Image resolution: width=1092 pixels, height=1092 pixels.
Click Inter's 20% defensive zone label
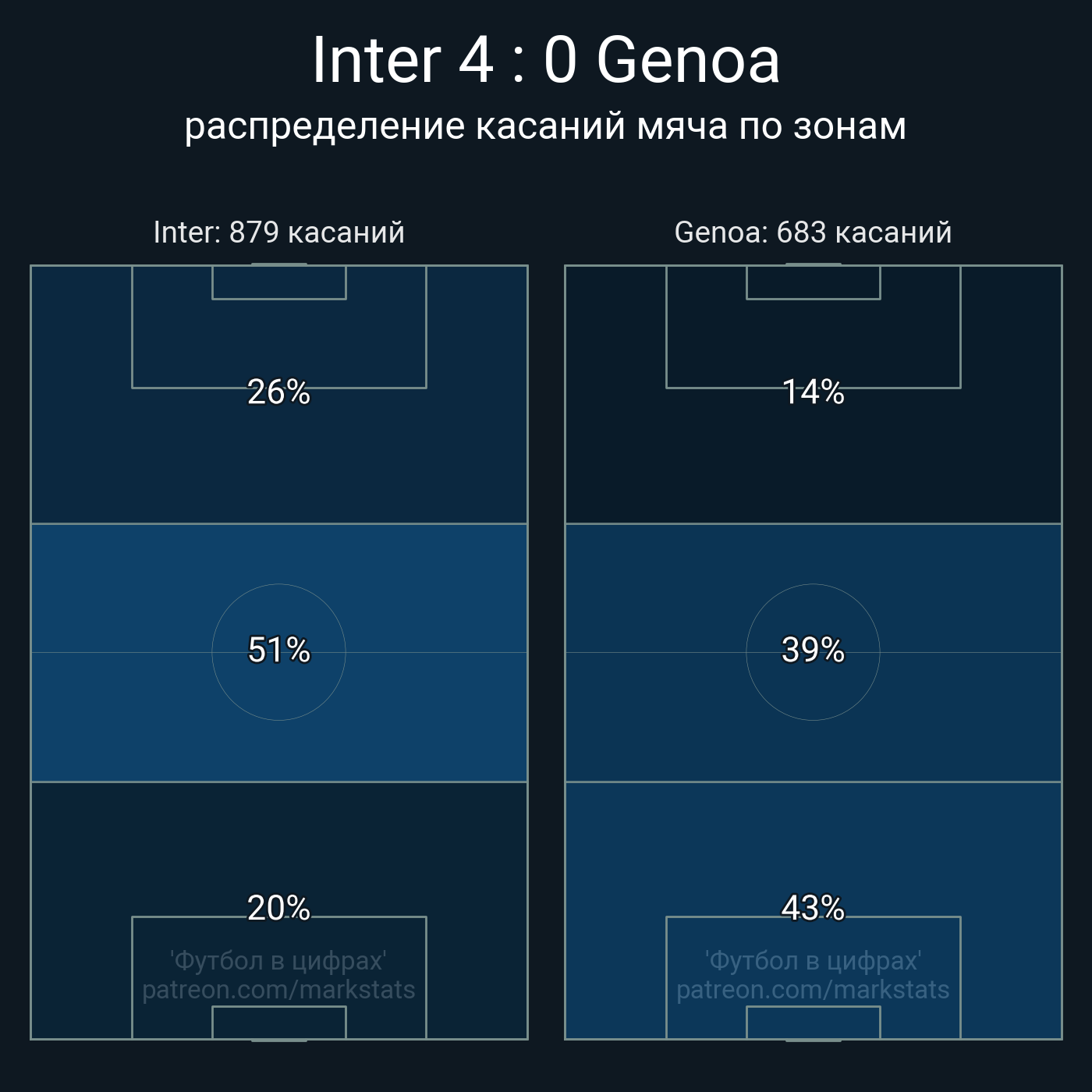click(278, 908)
